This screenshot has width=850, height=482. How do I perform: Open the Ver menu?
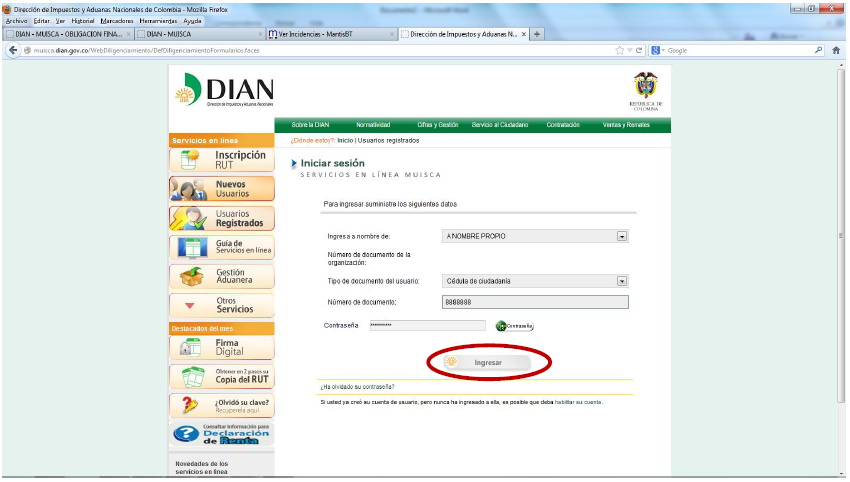click(60, 21)
